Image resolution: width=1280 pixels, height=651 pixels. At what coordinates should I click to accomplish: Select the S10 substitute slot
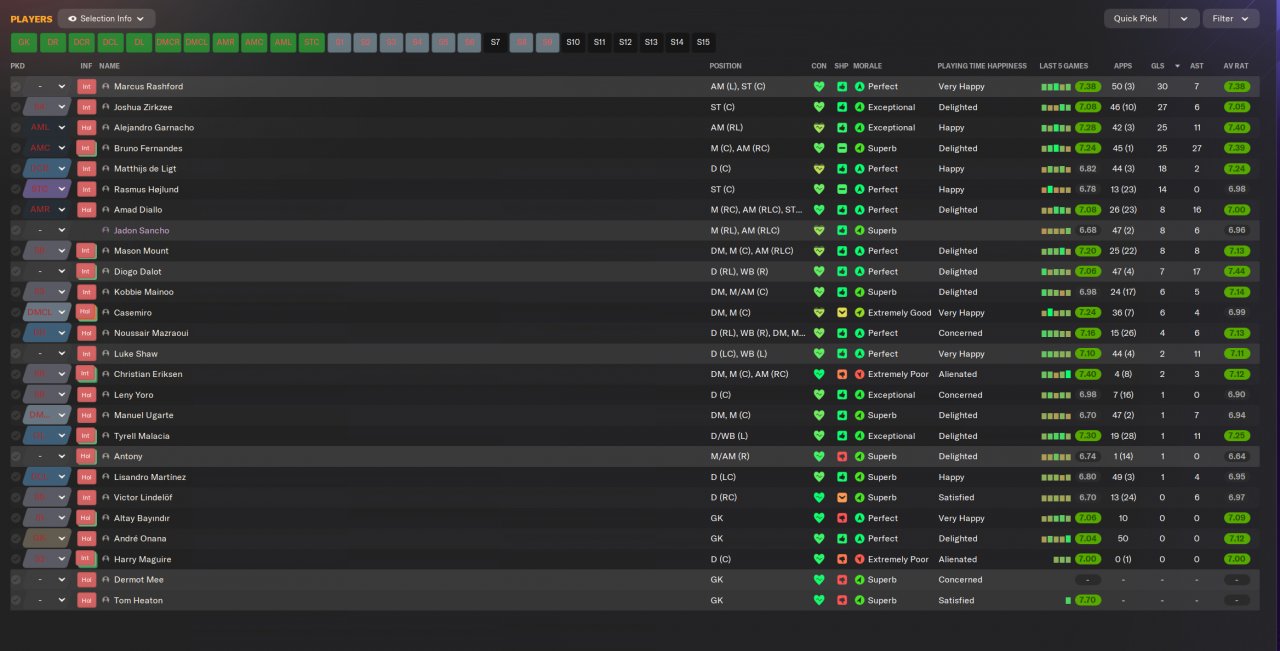click(573, 42)
